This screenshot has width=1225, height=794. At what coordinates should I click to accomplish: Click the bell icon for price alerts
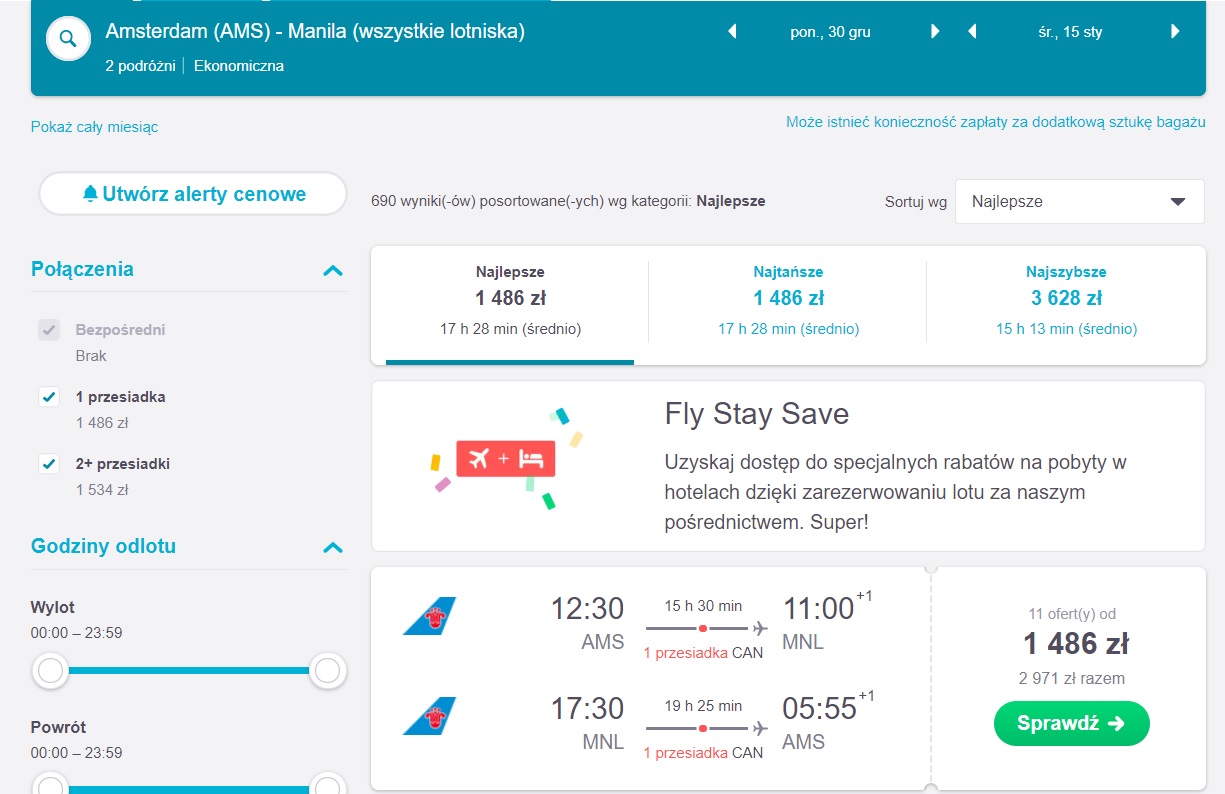tap(91, 194)
